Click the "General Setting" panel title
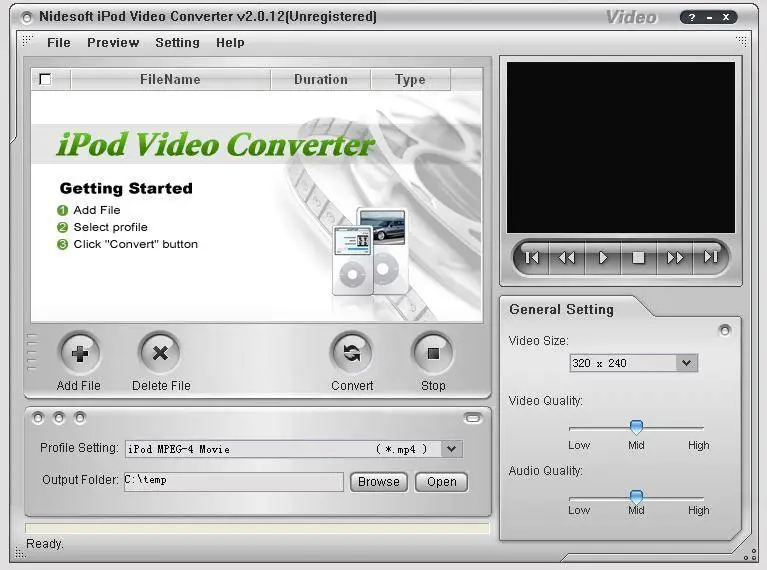767x570 pixels. [x=561, y=310]
